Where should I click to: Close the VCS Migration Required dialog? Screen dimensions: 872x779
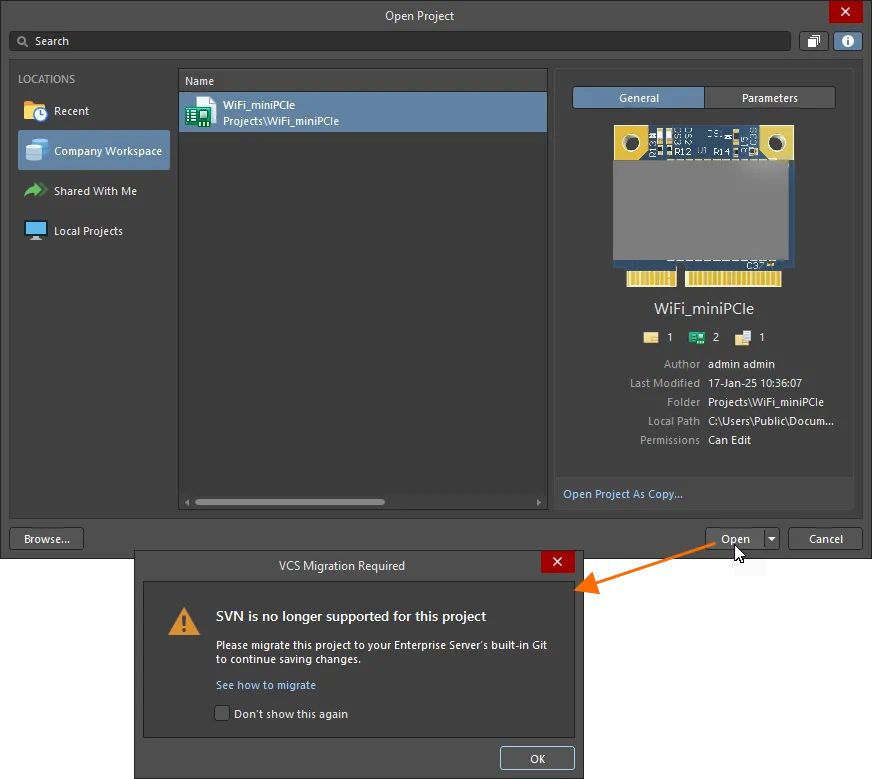point(557,562)
